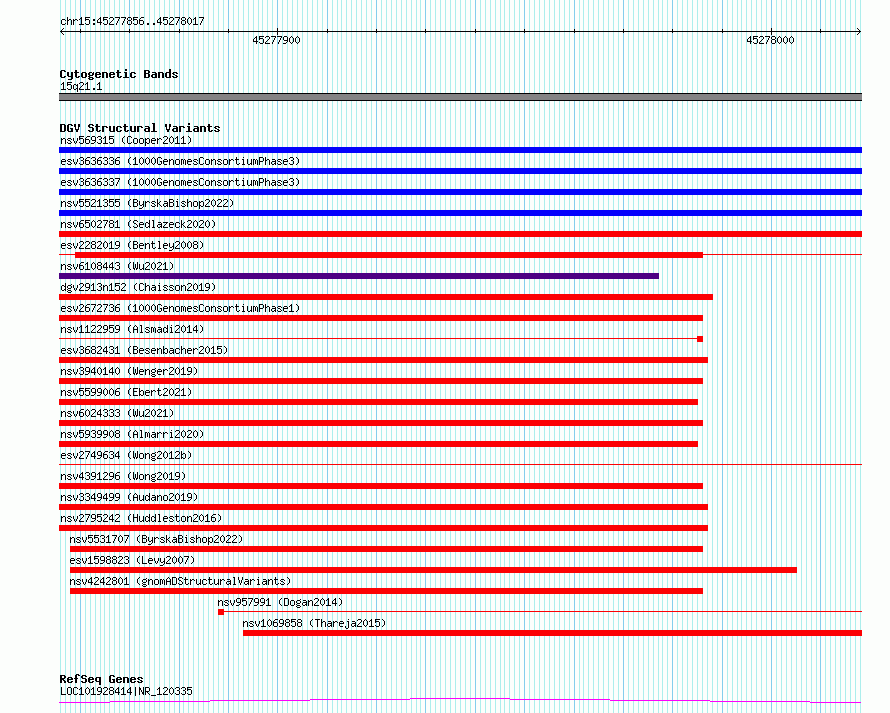Click the nsv4242801 (gnomADStructuralVariants) label
Screen dimensions: 890x713
pos(180,581)
